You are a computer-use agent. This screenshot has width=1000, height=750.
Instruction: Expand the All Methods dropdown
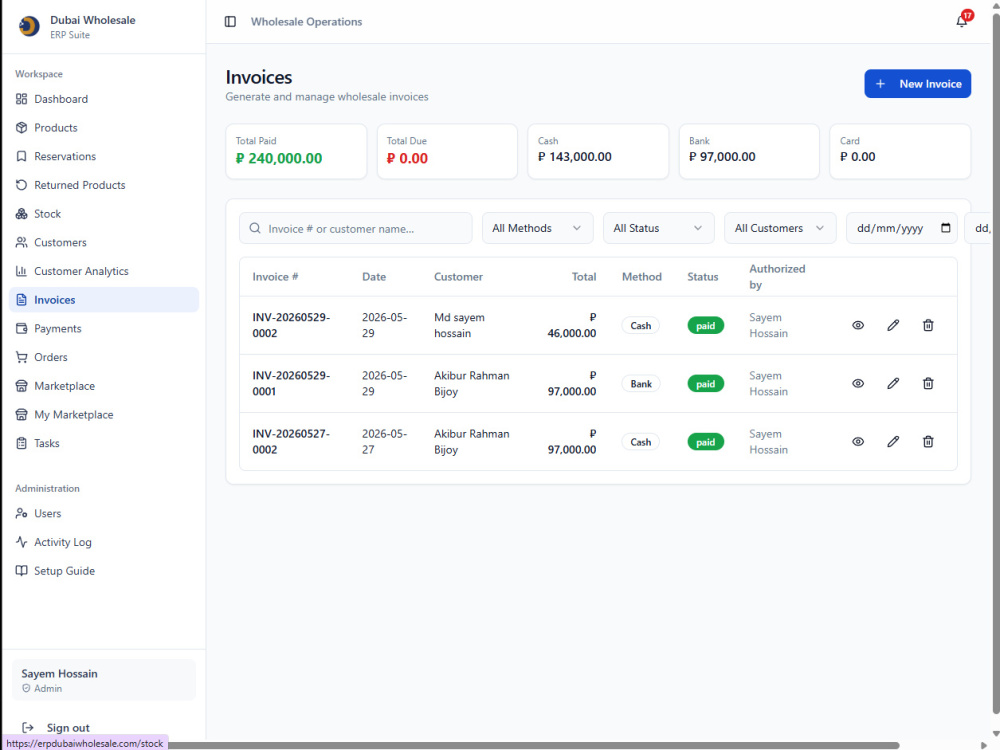537,228
